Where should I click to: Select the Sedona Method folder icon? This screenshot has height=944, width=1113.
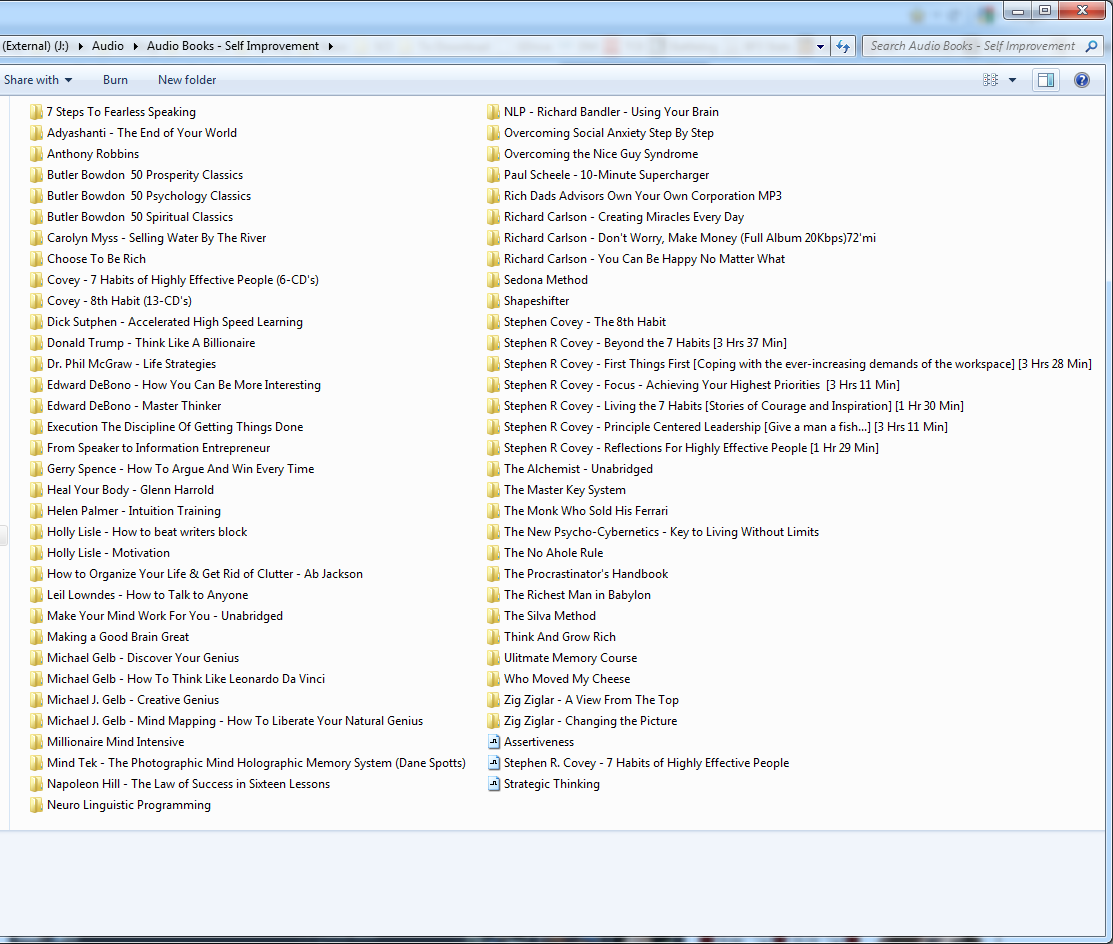coord(494,280)
